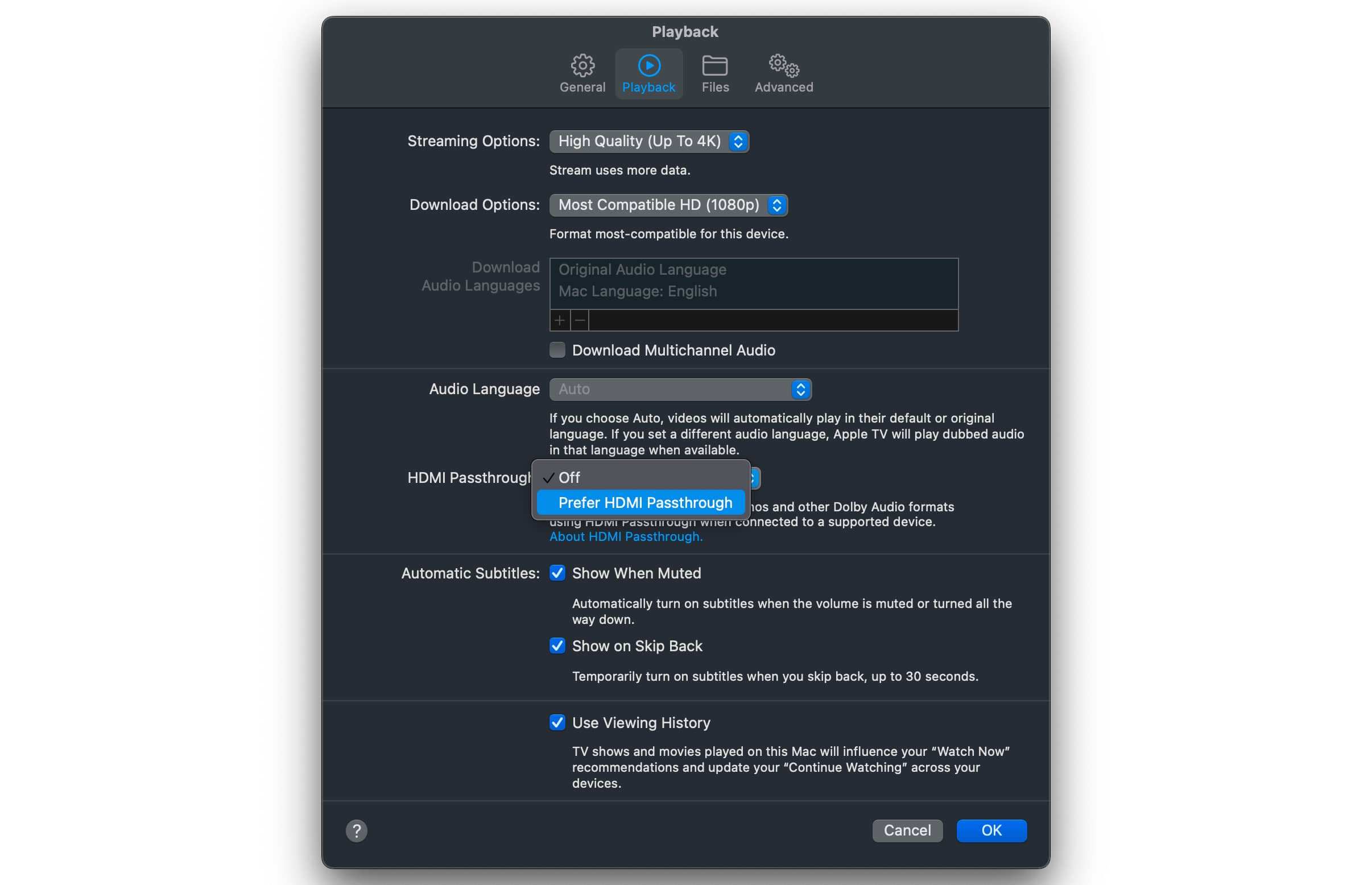1372x885 pixels.
Task: Select Original Audio Language list entry
Action: tap(642, 270)
